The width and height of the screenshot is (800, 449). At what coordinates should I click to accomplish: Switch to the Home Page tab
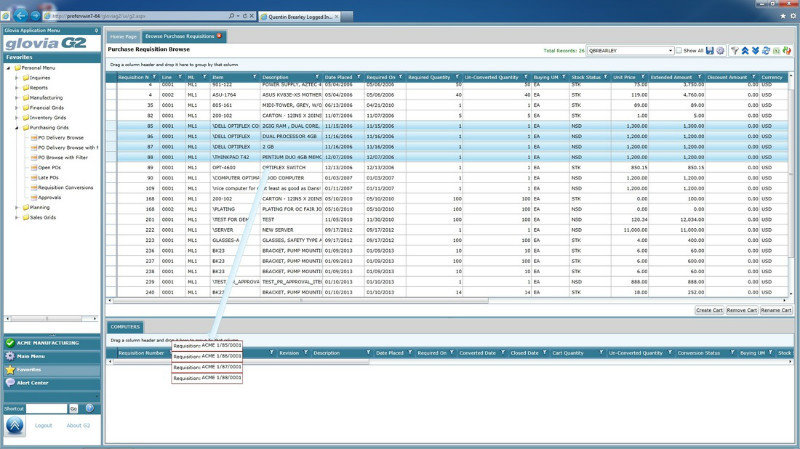(123, 36)
